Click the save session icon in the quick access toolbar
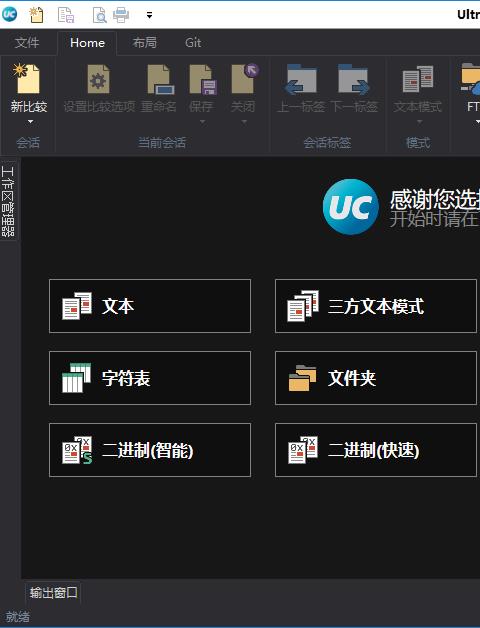This screenshot has height=628, width=480. (x=66, y=15)
